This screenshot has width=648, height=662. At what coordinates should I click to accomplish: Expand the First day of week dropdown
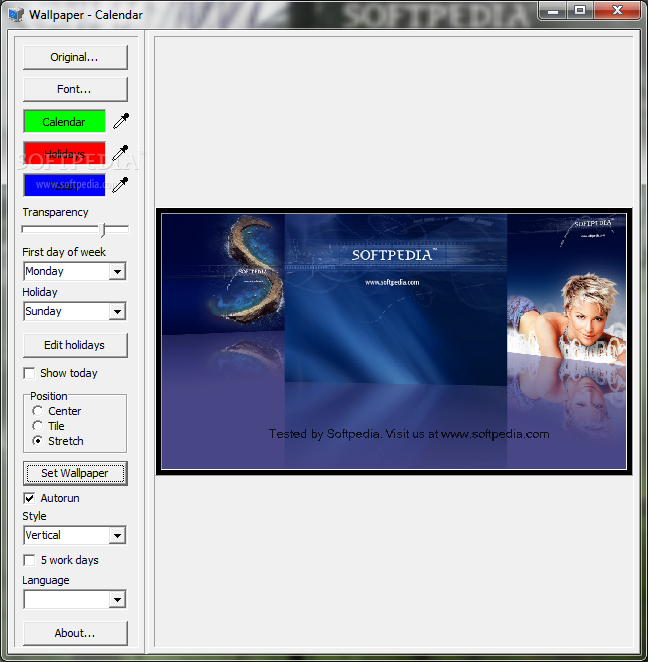pyautogui.click(x=117, y=271)
